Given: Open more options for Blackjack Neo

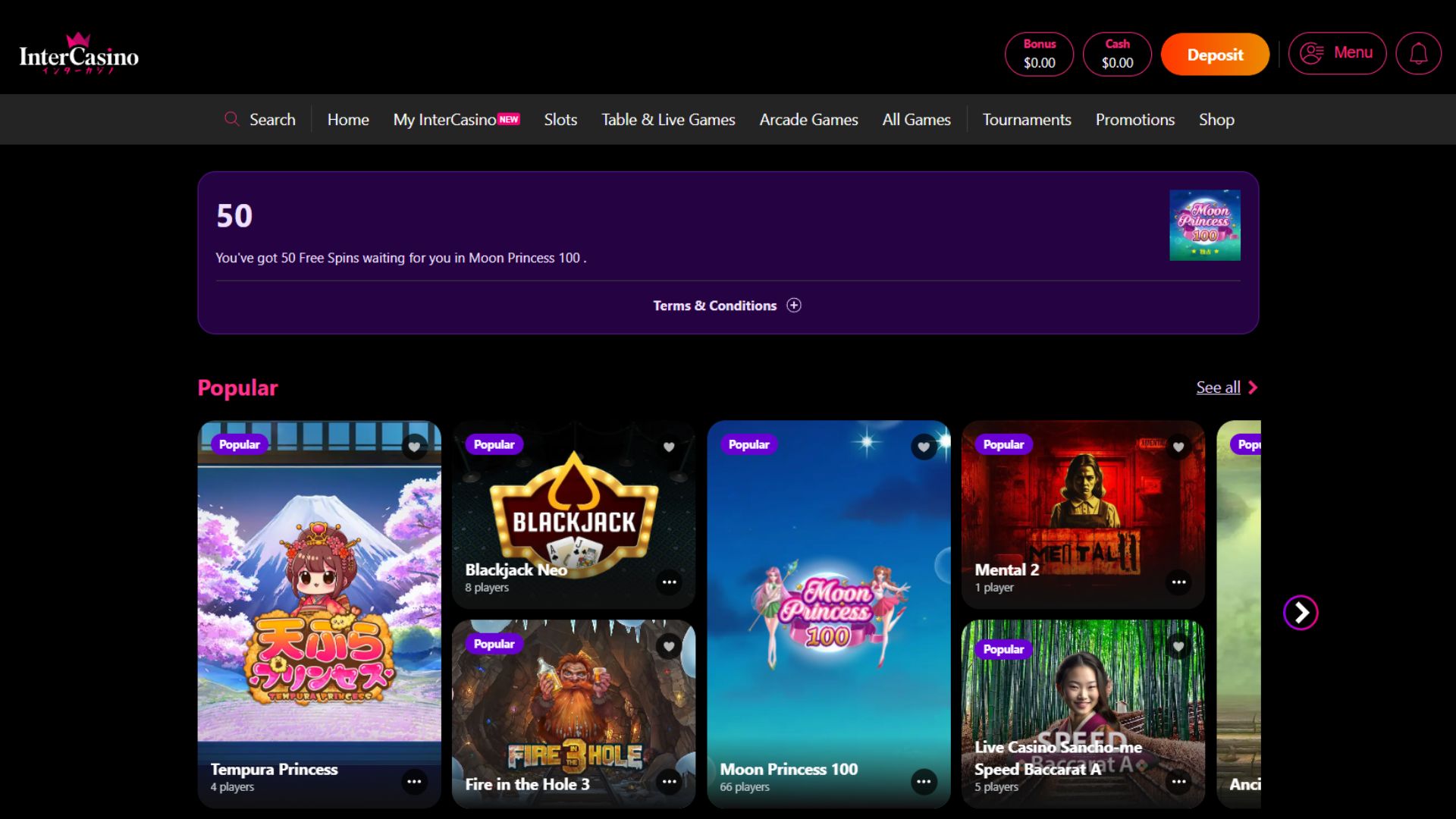Looking at the screenshot, I should [x=669, y=582].
